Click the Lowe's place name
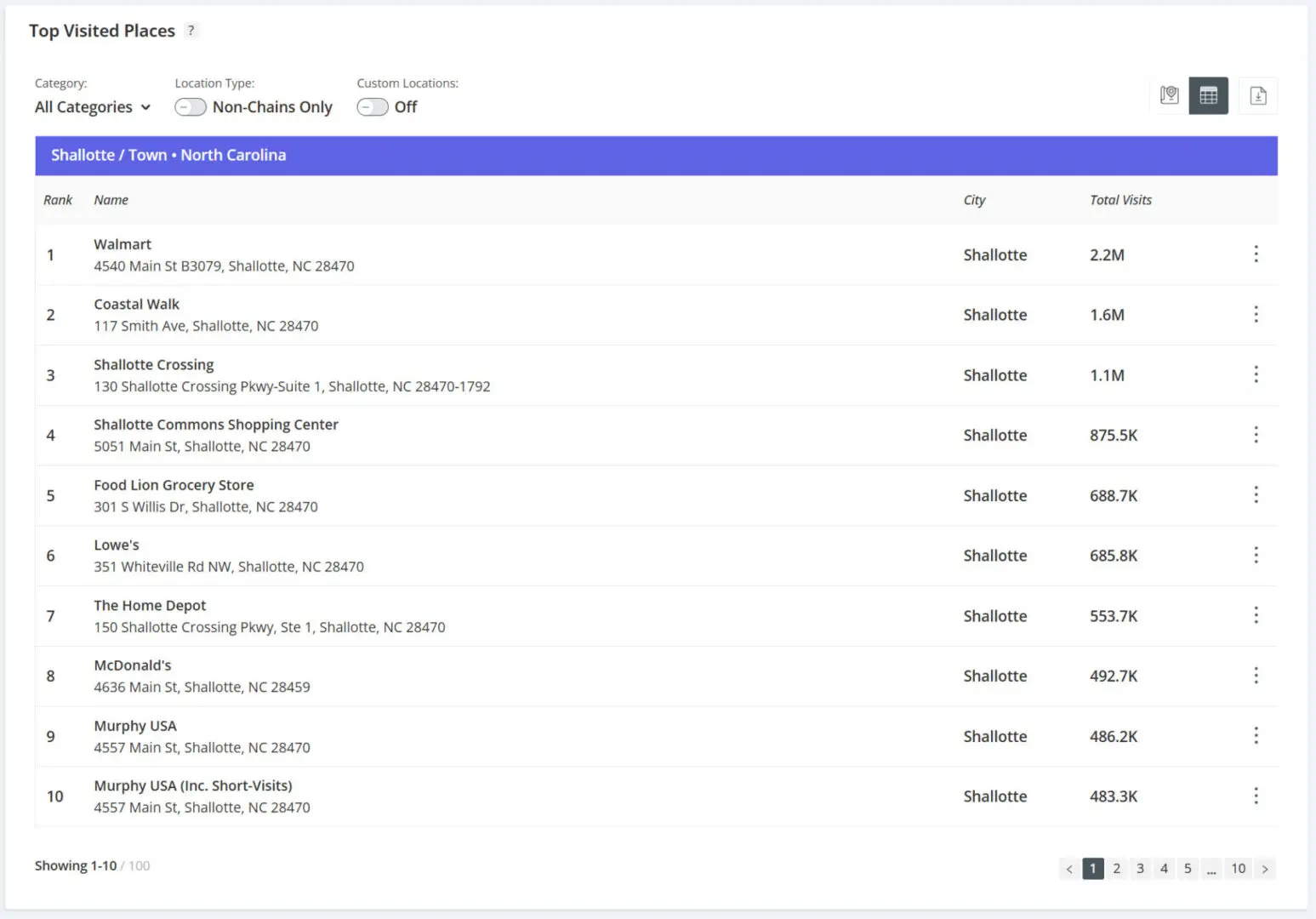 (117, 545)
